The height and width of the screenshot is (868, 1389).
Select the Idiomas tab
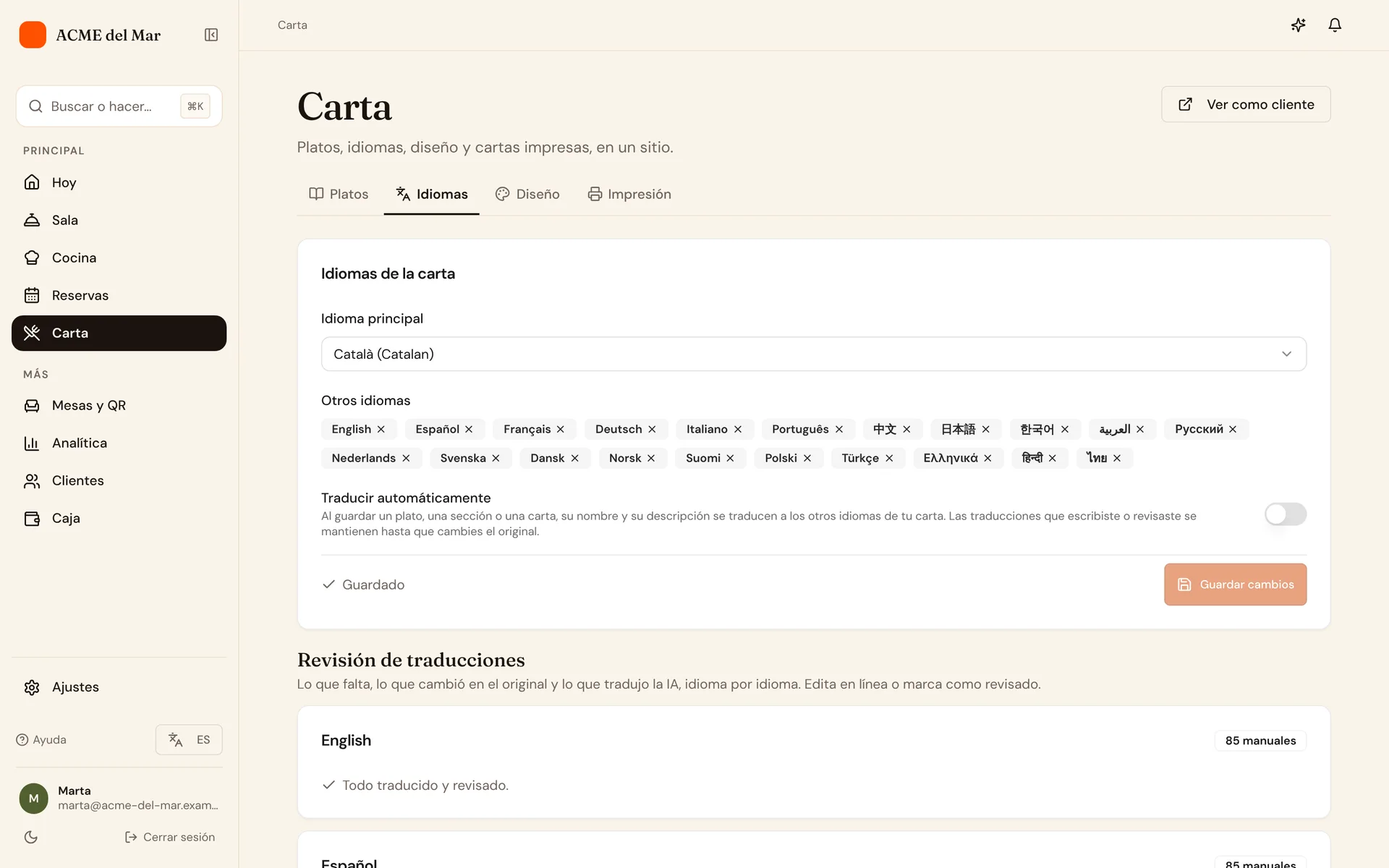(x=432, y=194)
